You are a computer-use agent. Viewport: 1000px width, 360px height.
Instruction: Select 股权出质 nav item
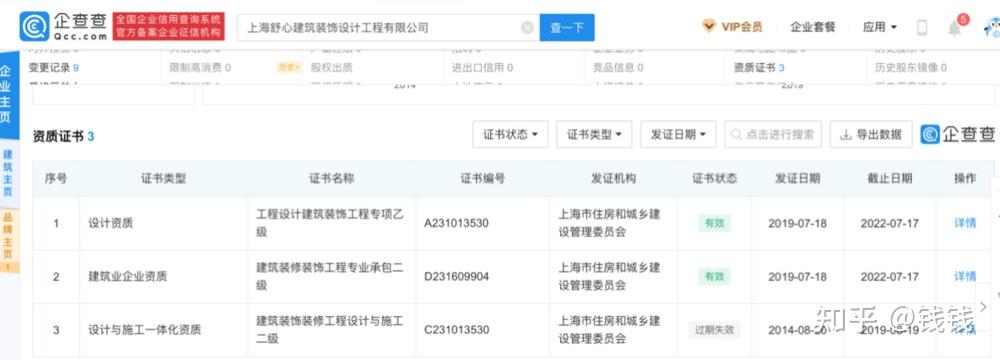[x=331, y=68]
